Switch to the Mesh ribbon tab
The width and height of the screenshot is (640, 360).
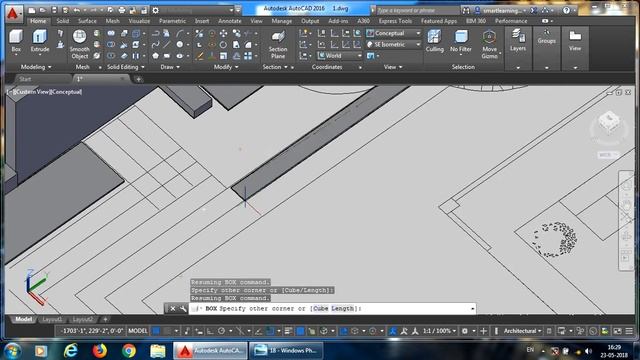[x=113, y=21]
